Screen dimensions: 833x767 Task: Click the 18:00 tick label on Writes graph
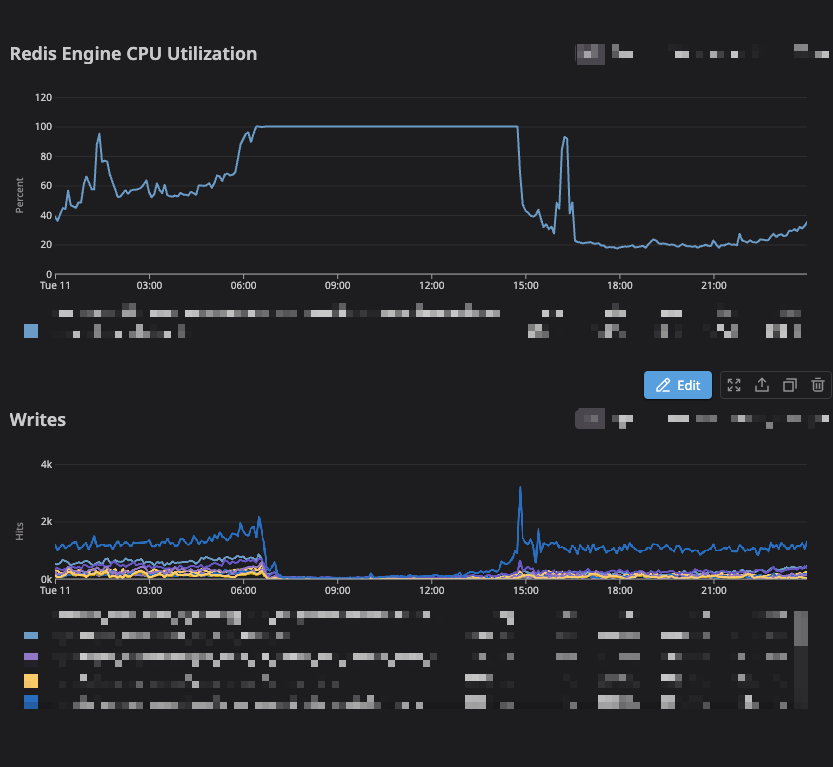point(619,591)
